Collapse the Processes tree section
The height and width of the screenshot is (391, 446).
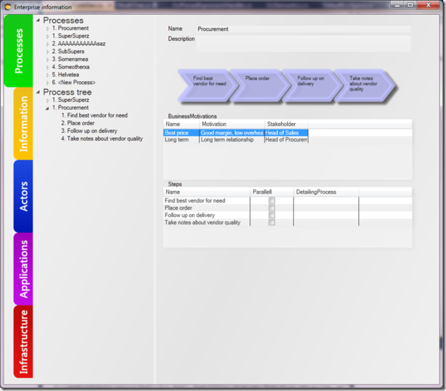click(38, 20)
